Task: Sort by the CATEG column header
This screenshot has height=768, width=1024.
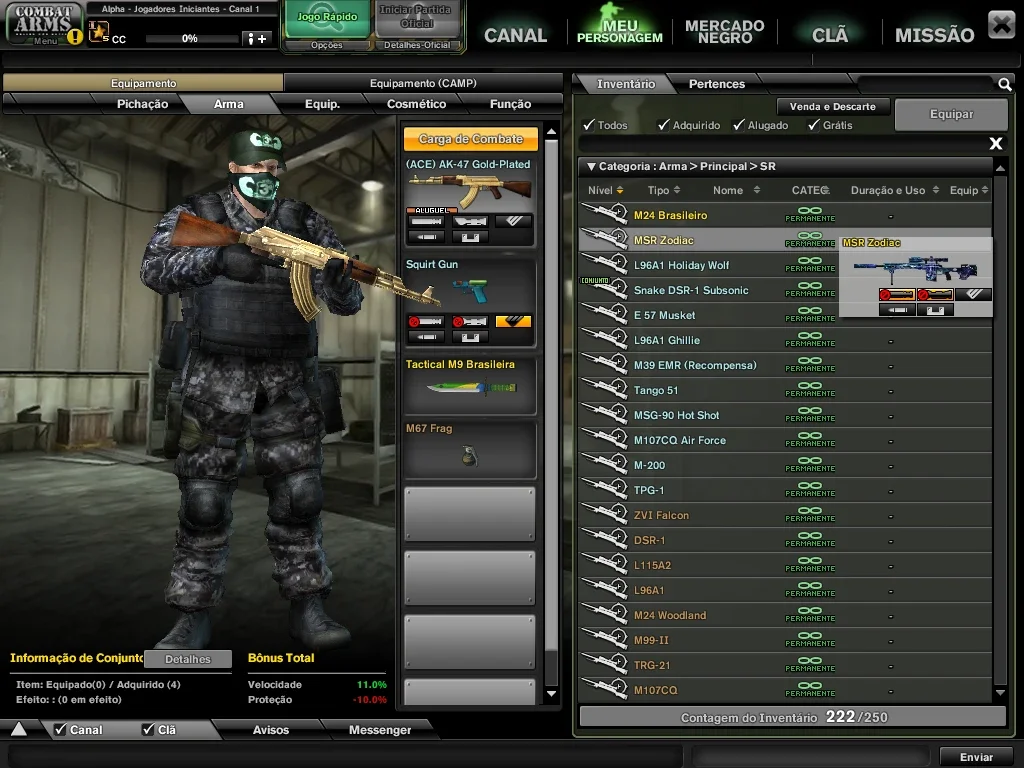Action: pos(810,190)
